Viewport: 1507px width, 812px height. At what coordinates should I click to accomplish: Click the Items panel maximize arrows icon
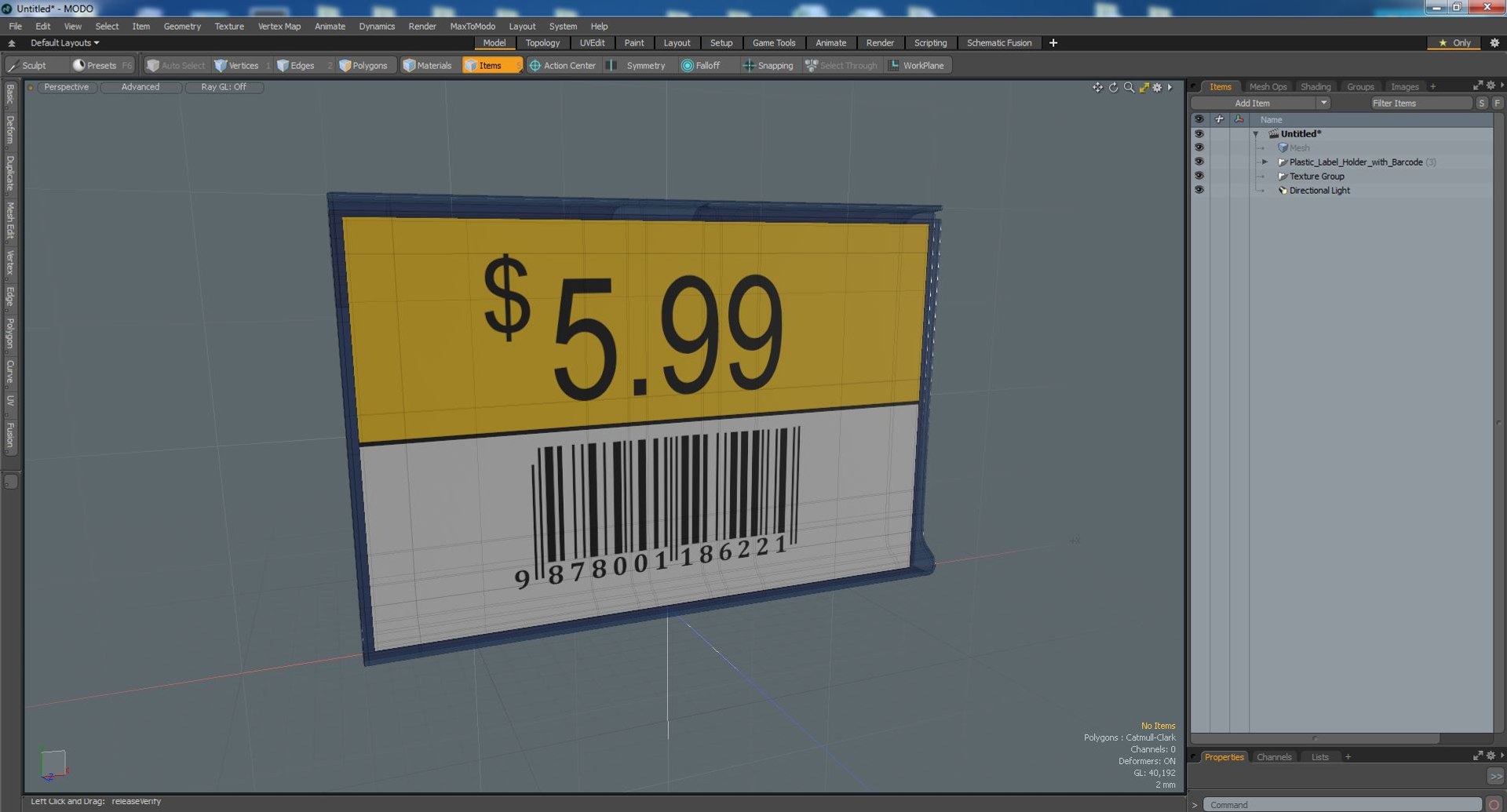pos(1478,86)
